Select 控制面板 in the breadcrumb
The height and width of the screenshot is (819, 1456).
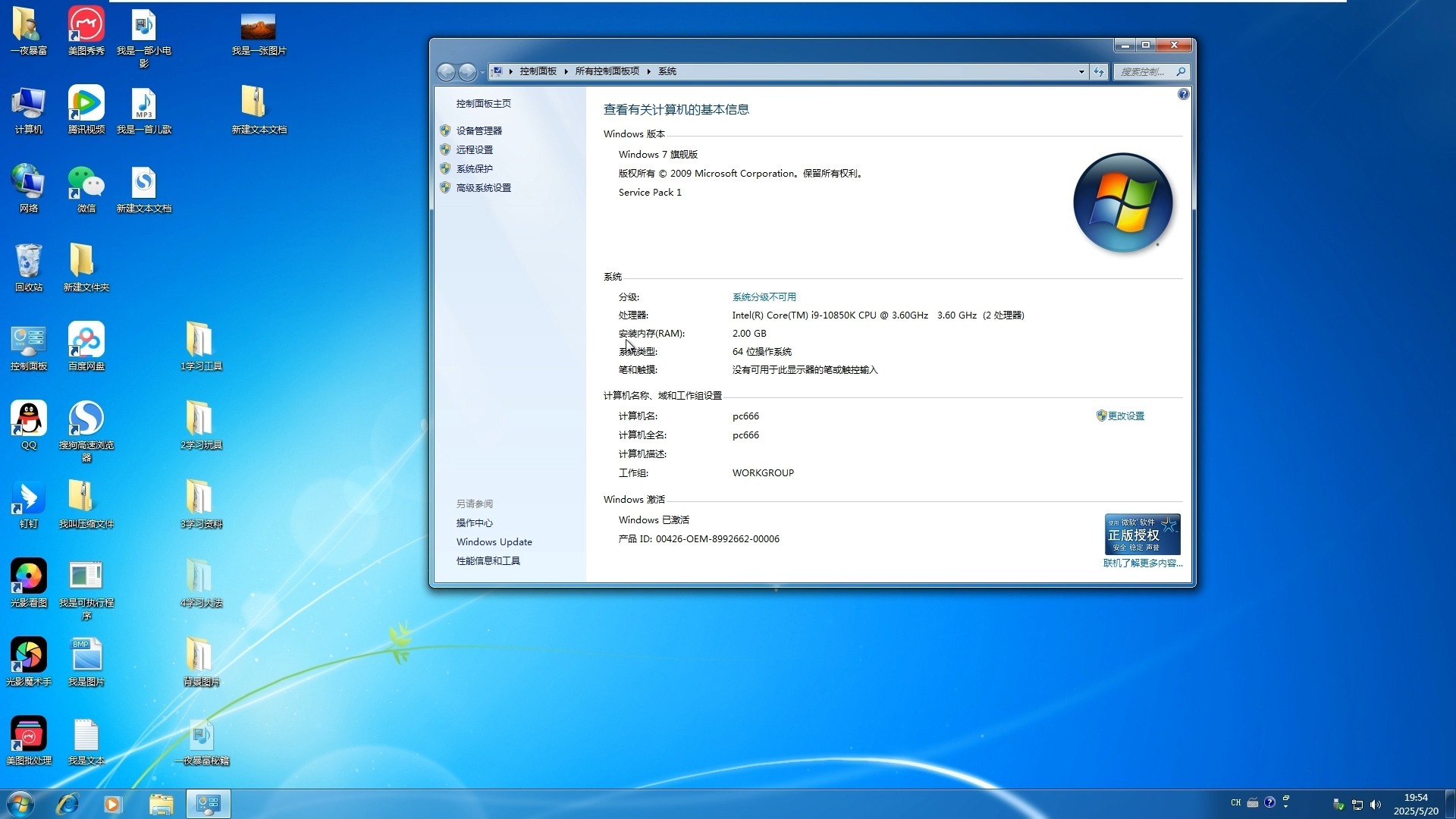click(538, 71)
